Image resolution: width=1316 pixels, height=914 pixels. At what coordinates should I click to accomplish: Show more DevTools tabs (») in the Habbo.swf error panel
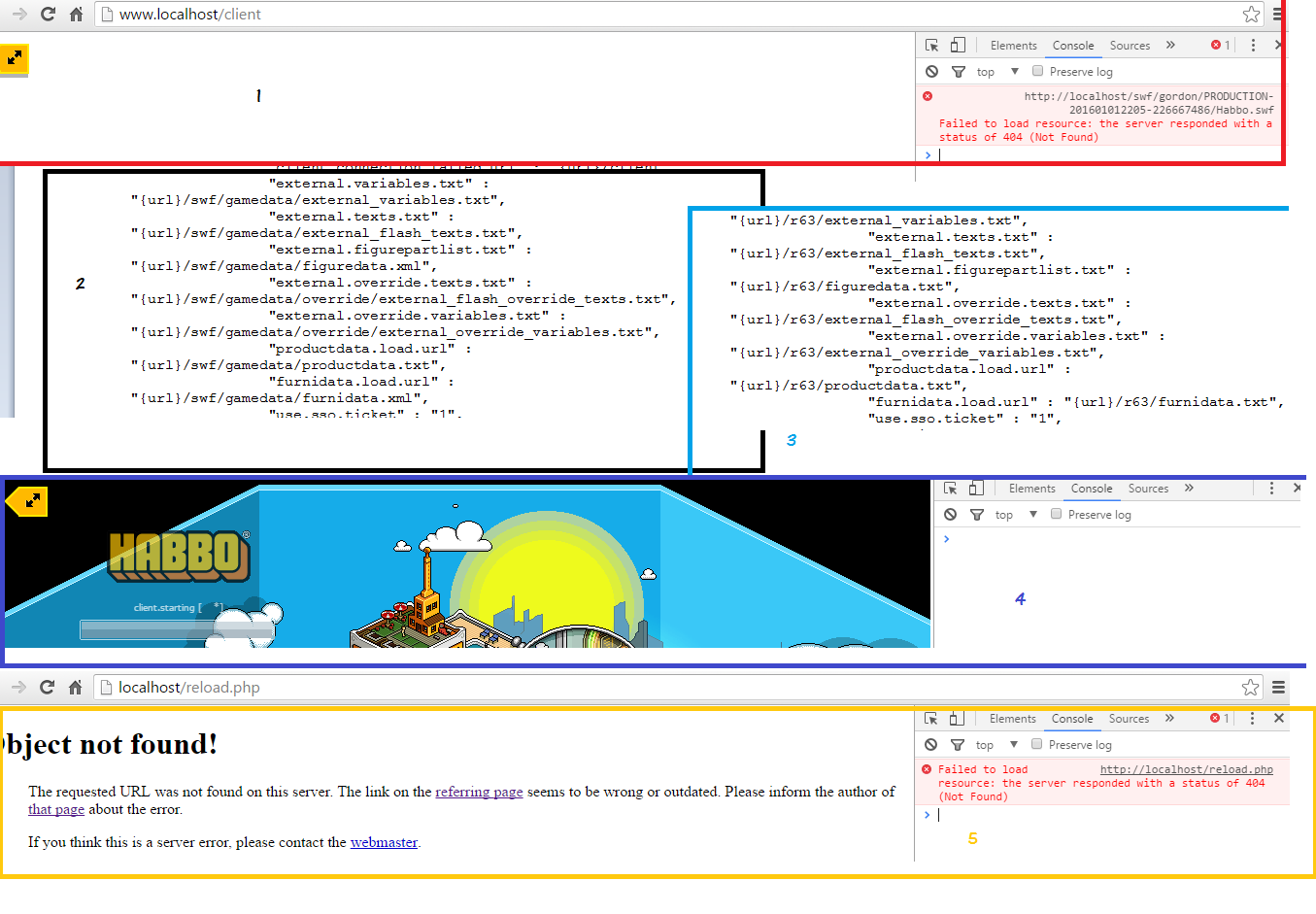[x=1170, y=45]
